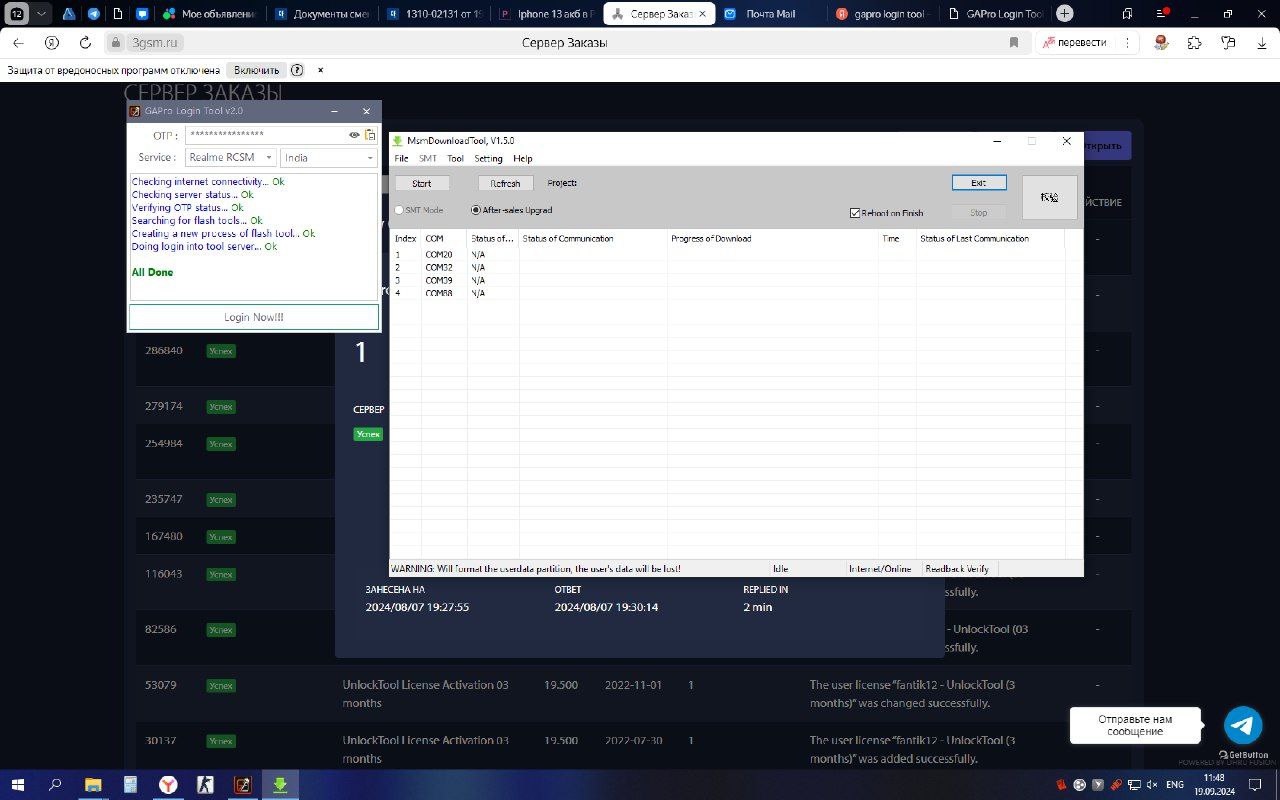
Task: Click the Включить protection button
Action: [x=257, y=70]
